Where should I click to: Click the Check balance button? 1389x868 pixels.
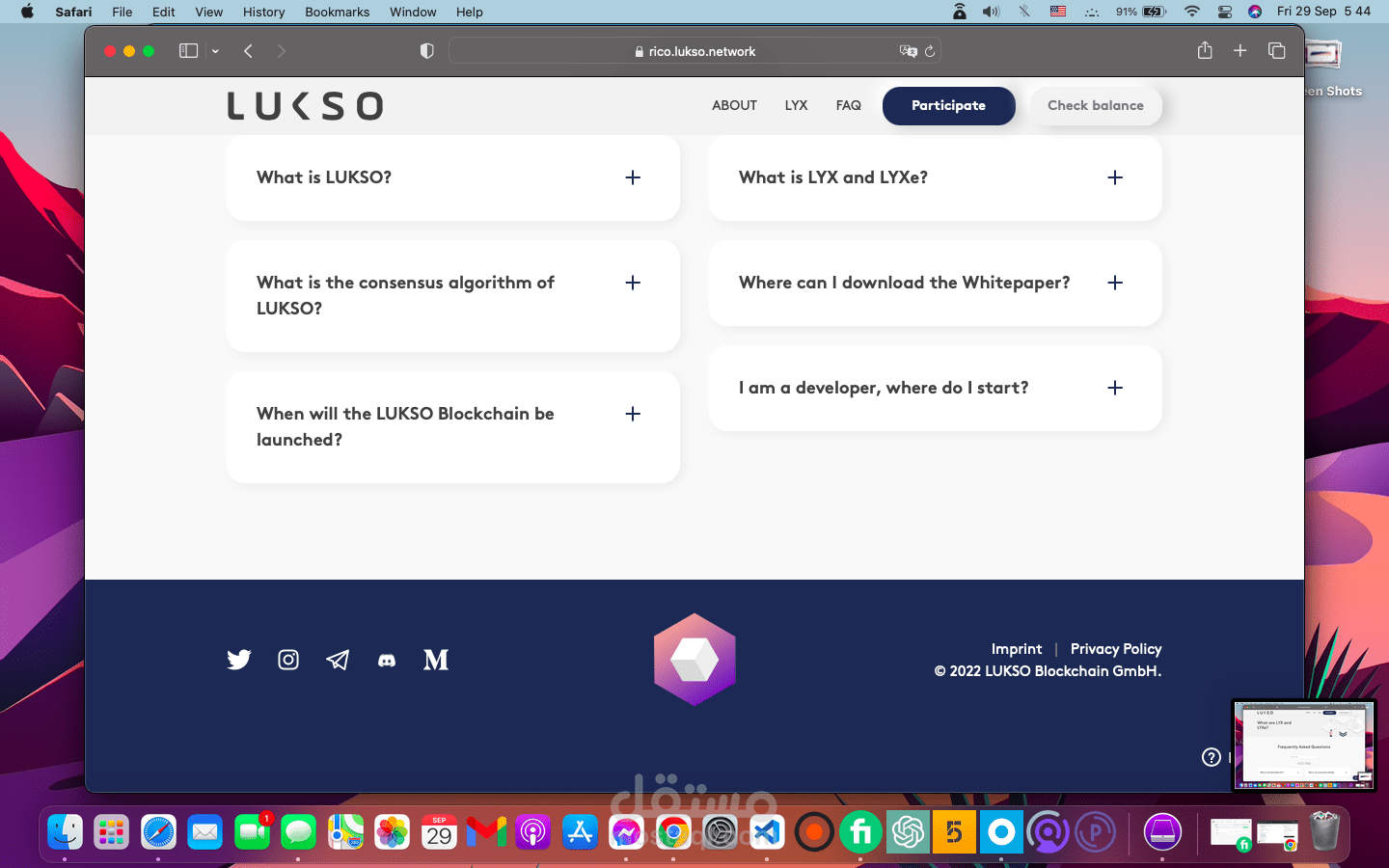pos(1096,106)
